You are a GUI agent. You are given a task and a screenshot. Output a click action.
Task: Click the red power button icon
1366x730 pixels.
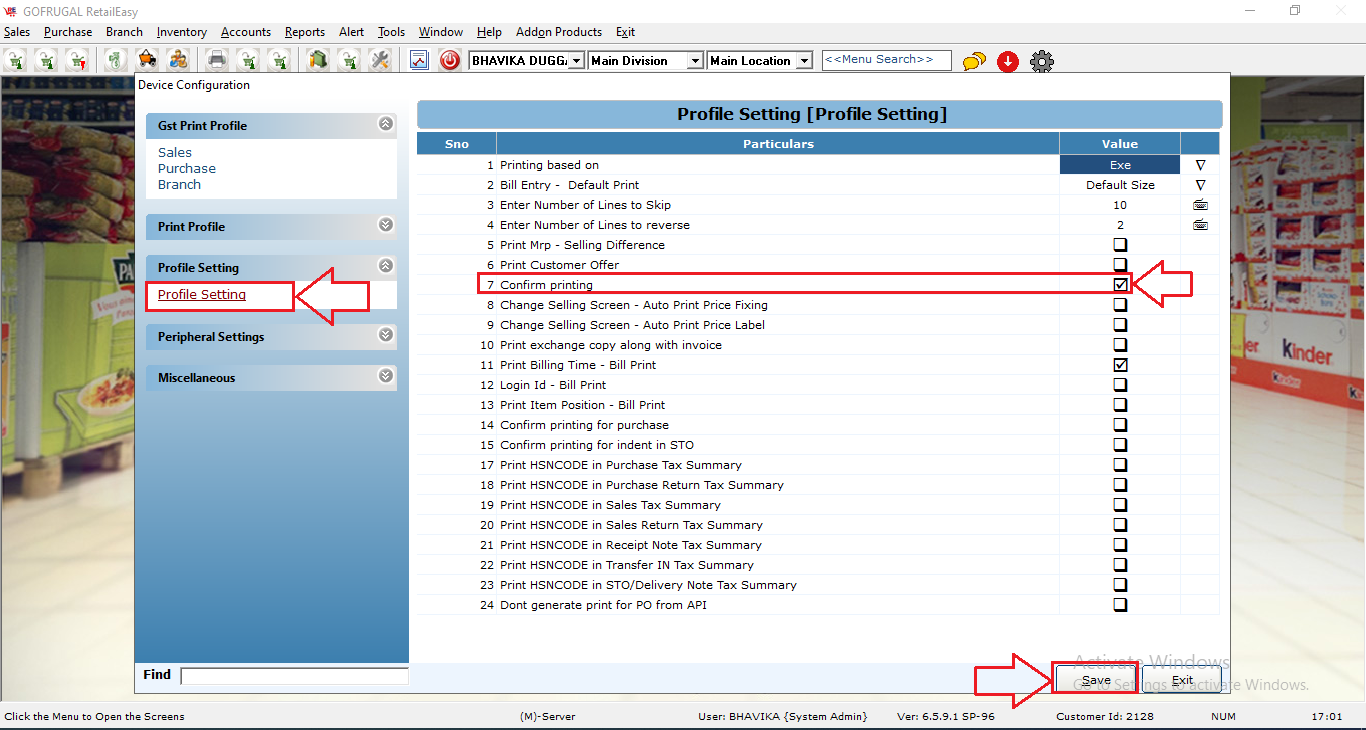(450, 60)
